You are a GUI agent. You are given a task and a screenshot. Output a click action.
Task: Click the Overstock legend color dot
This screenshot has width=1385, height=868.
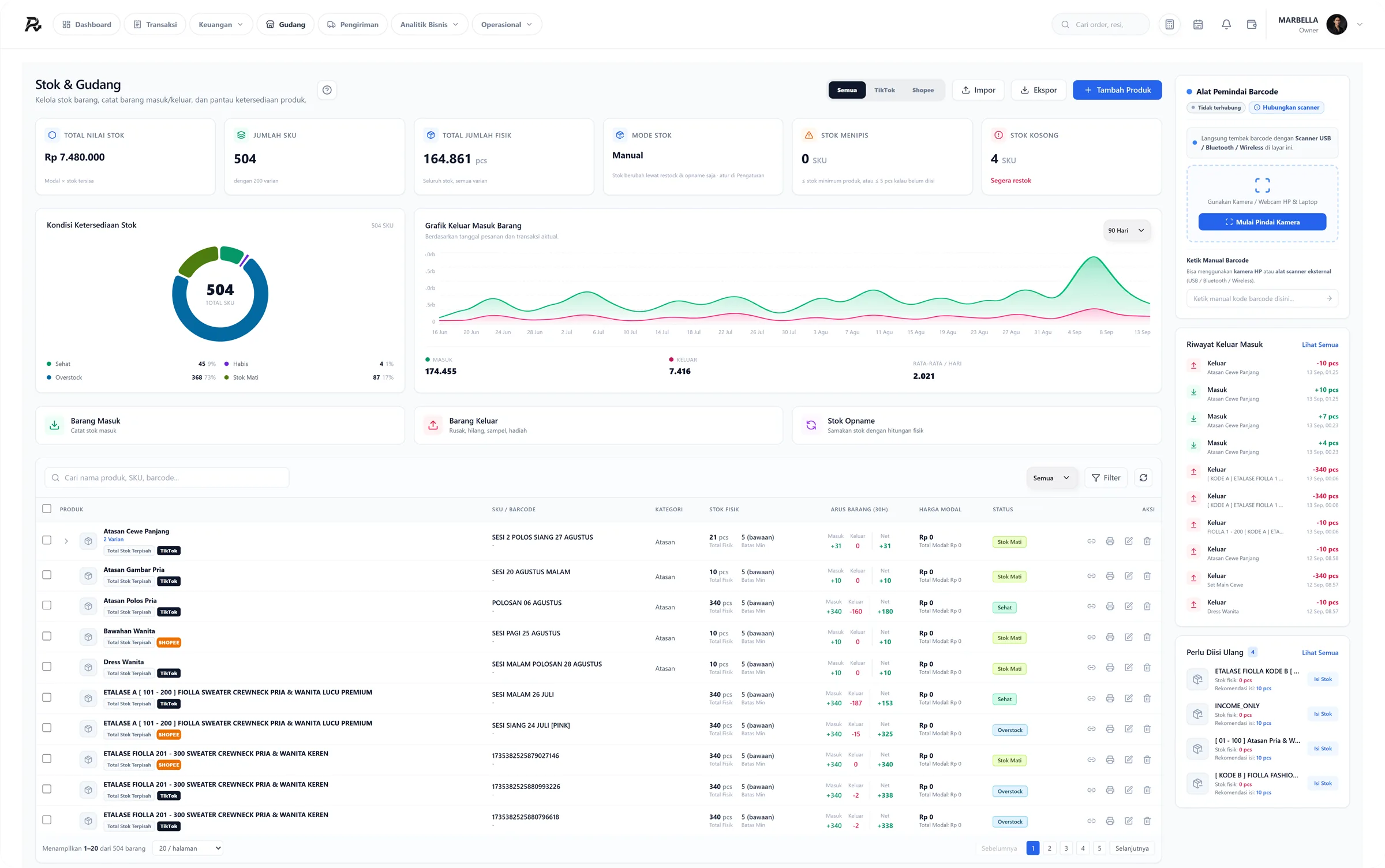click(x=49, y=377)
